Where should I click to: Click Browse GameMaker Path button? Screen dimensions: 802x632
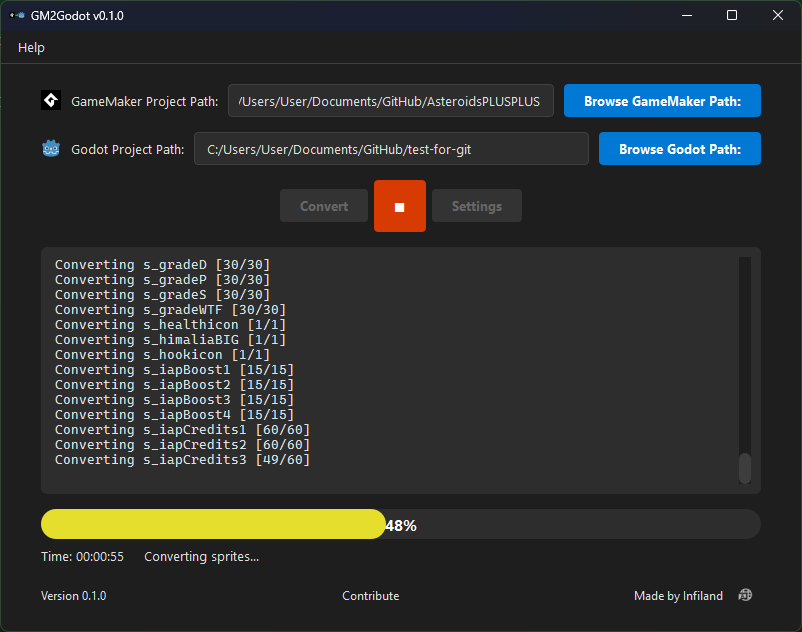[662, 101]
